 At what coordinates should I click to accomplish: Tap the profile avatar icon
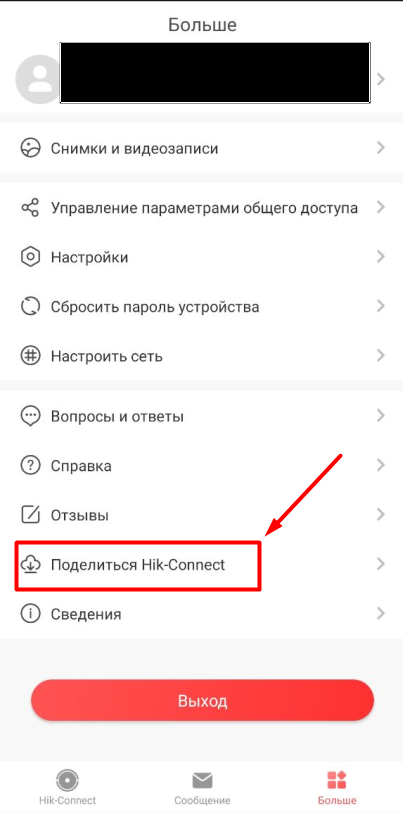[37, 79]
